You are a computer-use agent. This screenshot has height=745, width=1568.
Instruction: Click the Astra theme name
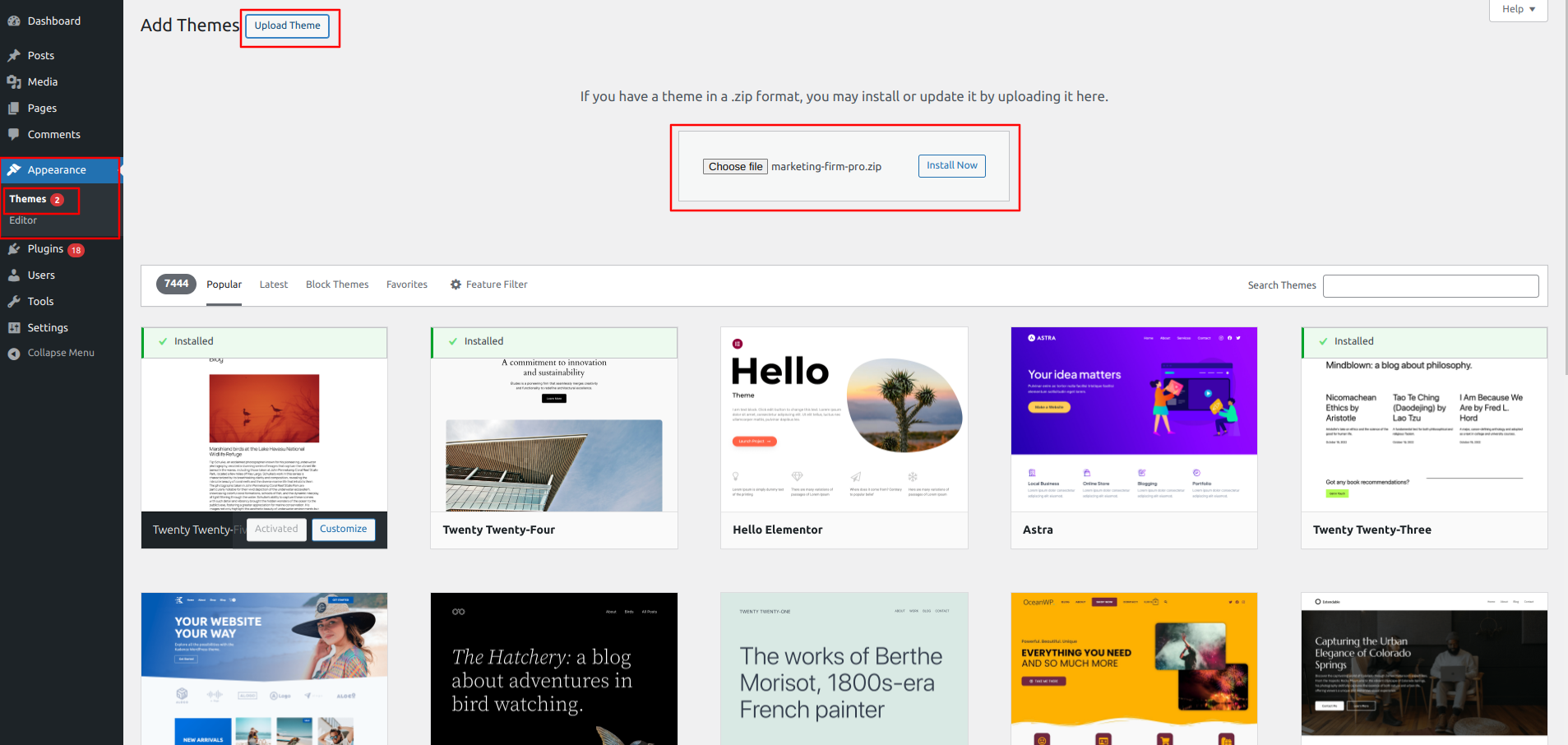pyautogui.click(x=1038, y=530)
